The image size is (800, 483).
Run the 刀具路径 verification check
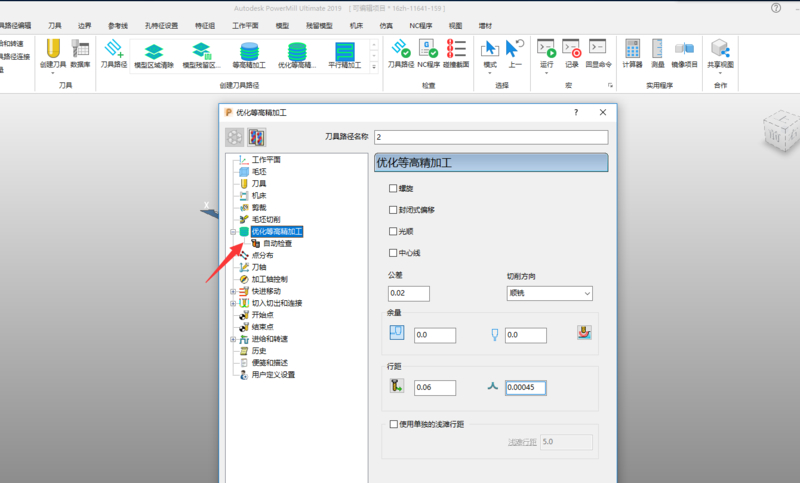401,49
